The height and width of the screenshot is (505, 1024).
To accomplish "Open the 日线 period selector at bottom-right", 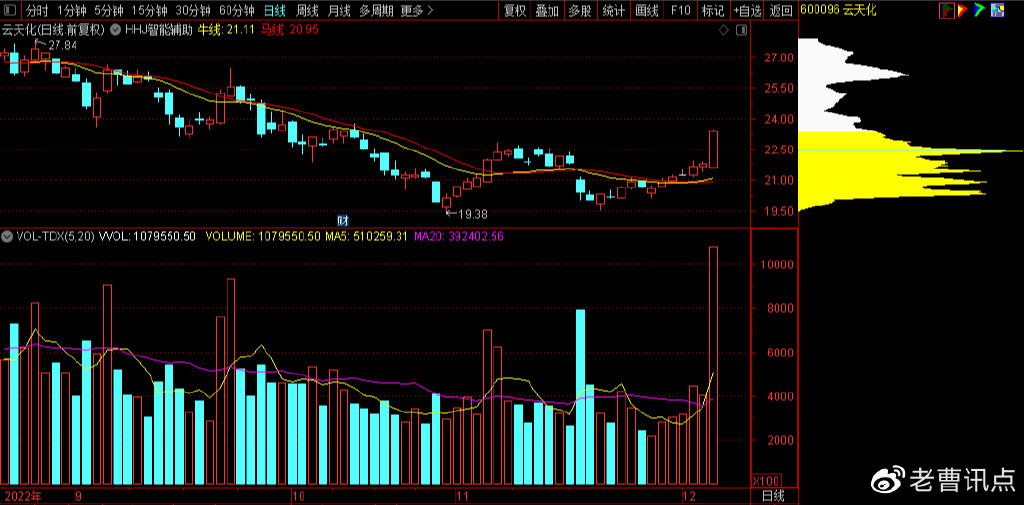I will point(773,496).
